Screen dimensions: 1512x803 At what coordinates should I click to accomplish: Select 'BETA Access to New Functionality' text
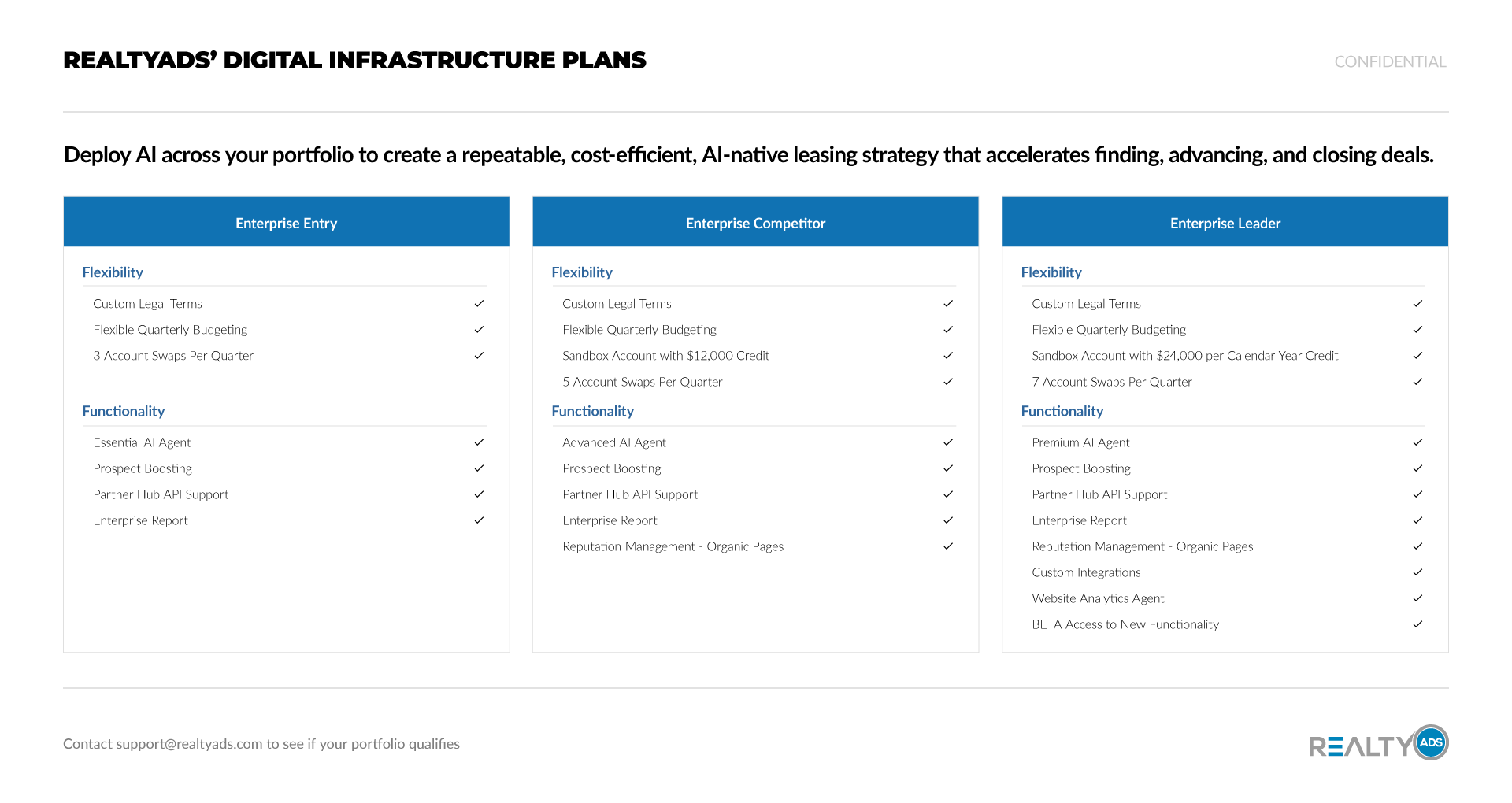click(1125, 624)
